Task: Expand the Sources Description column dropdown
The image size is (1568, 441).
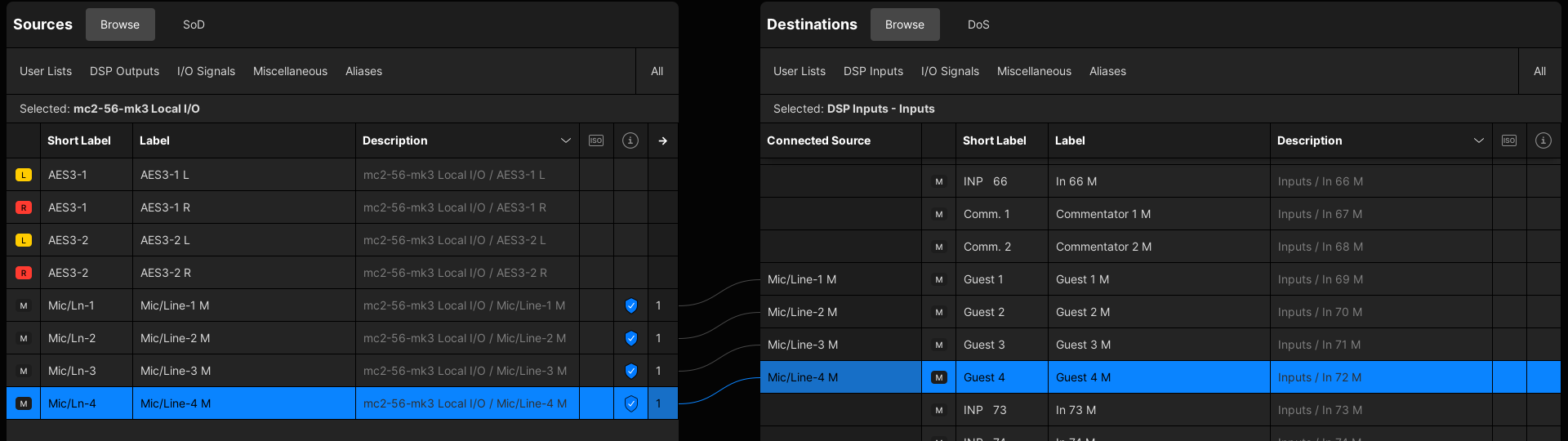Action: (x=565, y=140)
